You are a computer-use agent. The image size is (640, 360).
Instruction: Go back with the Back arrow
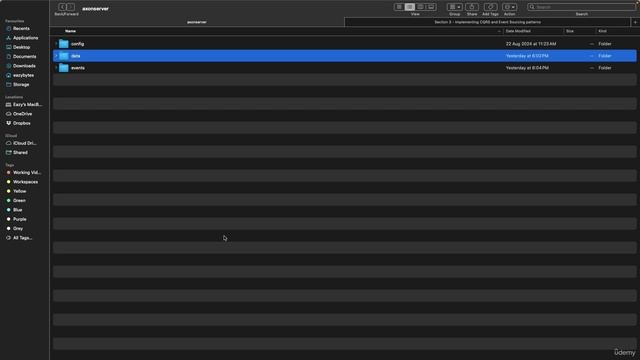pos(62,7)
